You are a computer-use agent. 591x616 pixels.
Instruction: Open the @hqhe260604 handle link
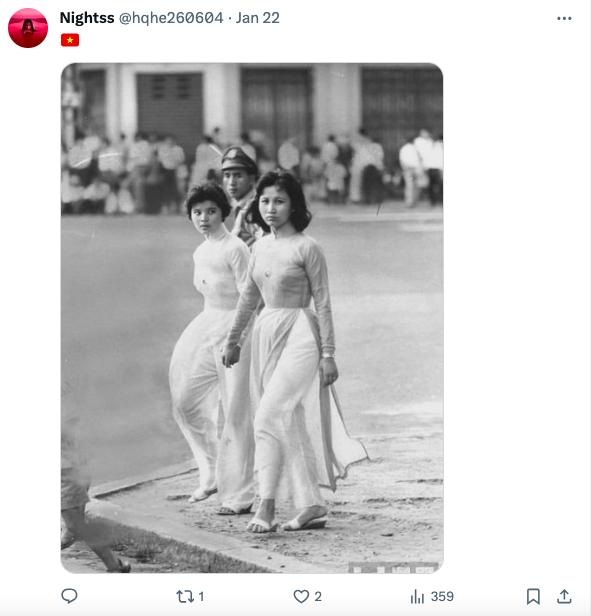pyautogui.click(x=171, y=18)
